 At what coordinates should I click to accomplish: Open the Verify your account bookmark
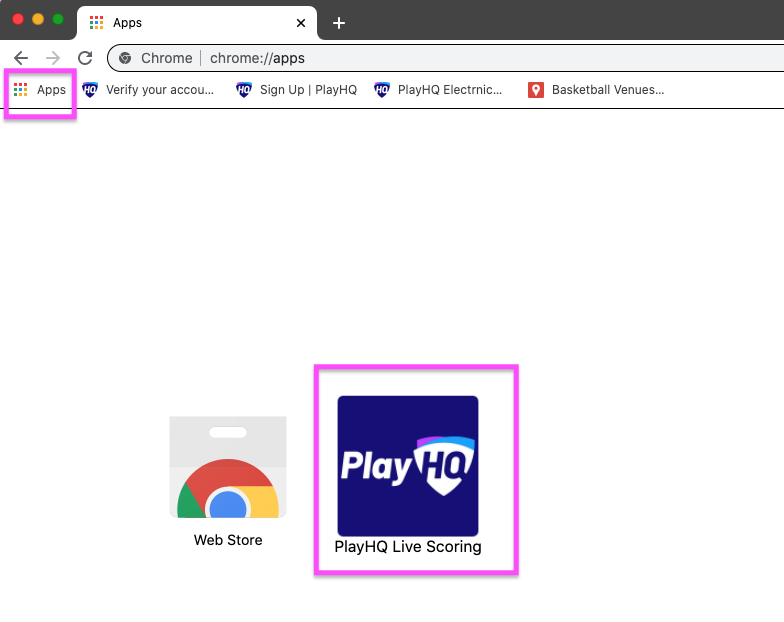coord(148,90)
